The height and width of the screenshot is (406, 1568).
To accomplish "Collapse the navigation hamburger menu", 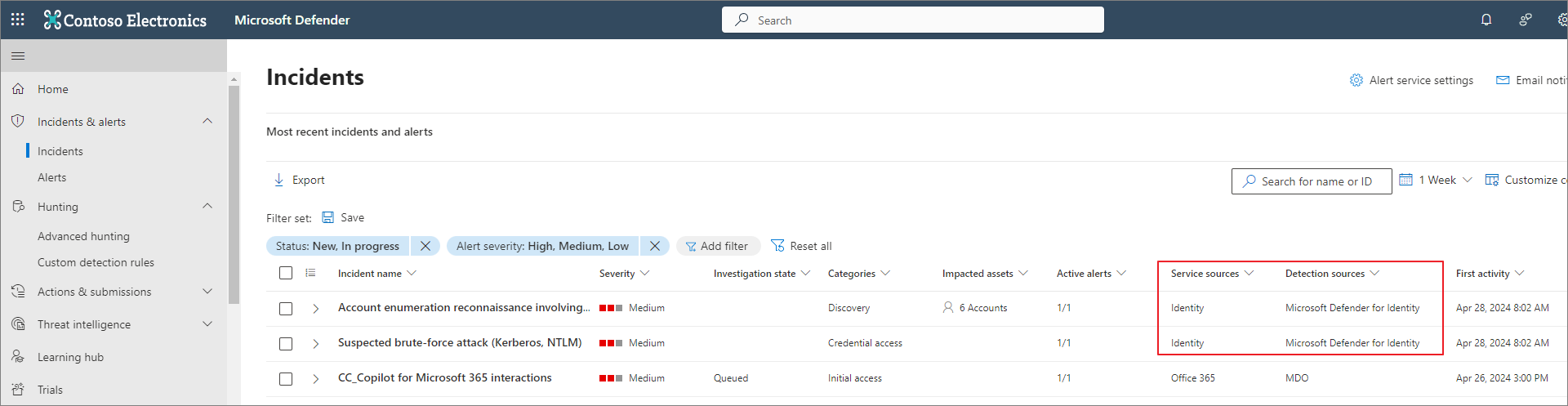I will click(x=18, y=56).
